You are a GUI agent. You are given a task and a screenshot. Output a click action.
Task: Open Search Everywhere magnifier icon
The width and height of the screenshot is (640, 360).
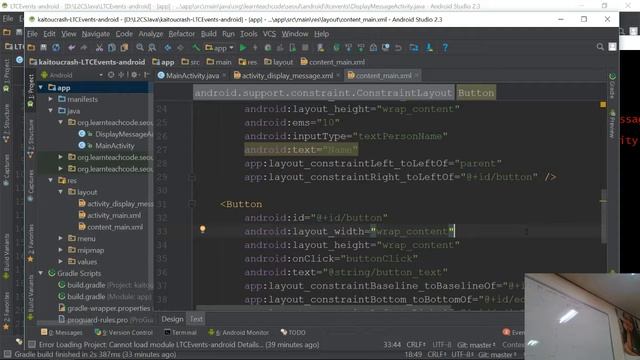click(600, 47)
